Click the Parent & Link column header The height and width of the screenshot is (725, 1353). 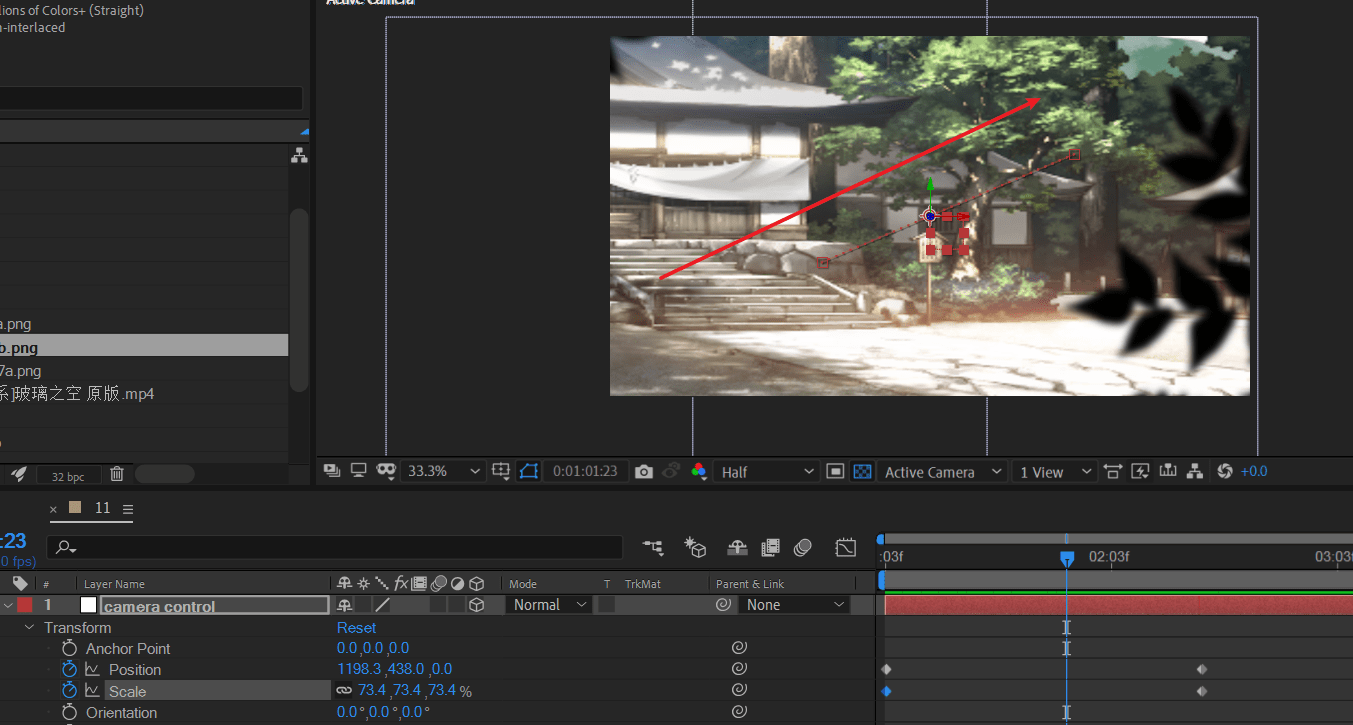click(750, 583)
